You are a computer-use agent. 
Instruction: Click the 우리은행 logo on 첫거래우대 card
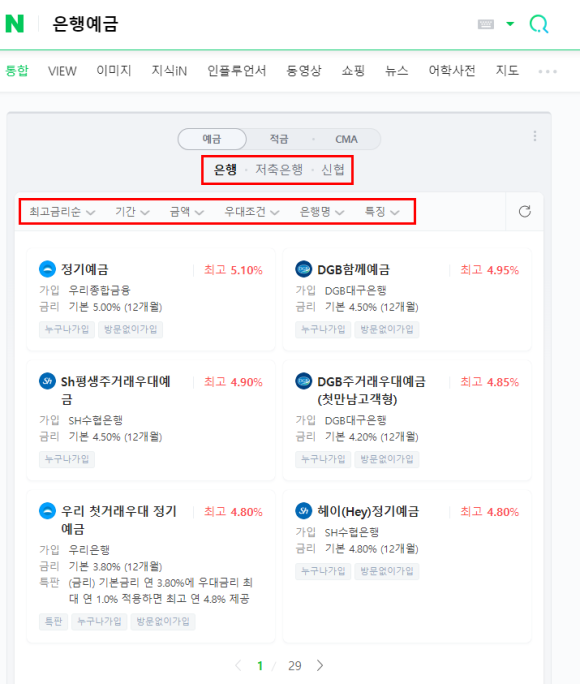48,510
